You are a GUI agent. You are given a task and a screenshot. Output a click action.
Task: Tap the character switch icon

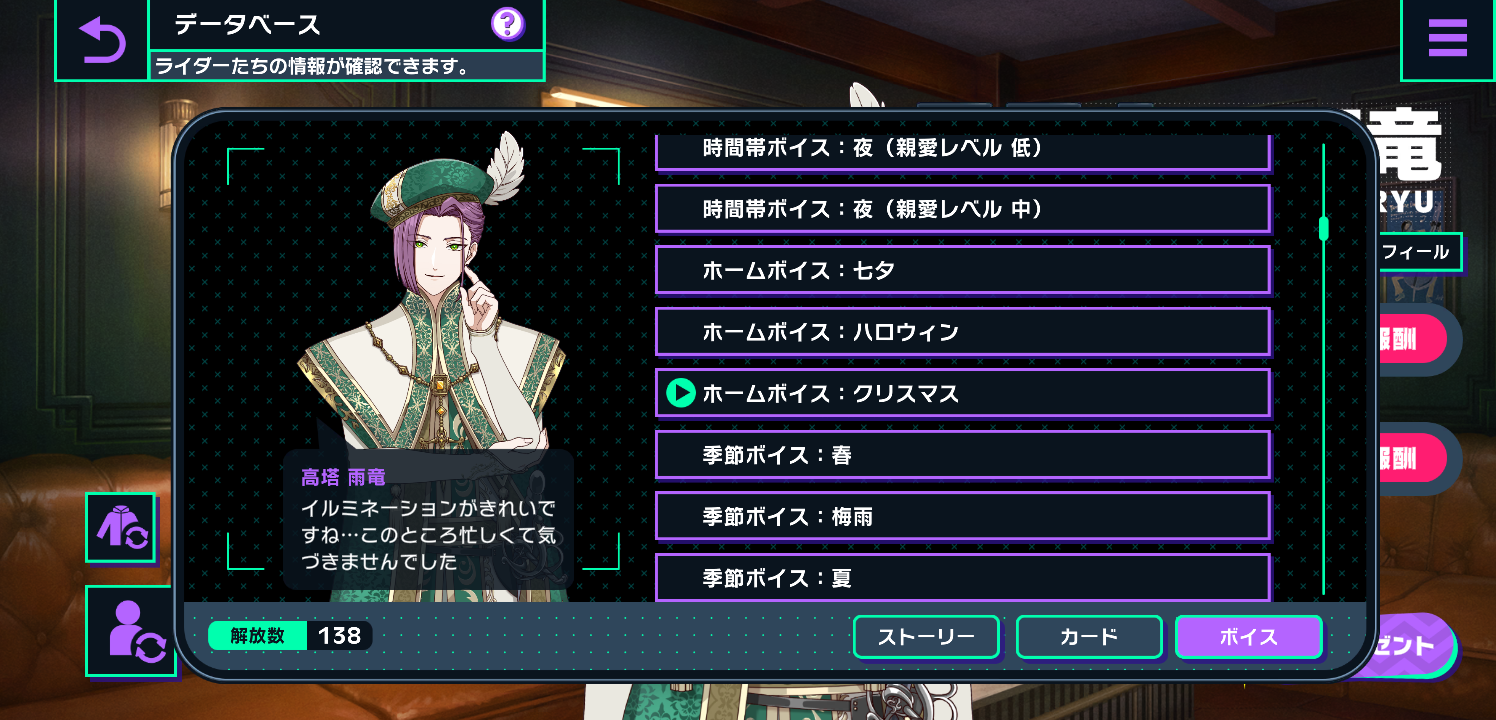[131, 631]
